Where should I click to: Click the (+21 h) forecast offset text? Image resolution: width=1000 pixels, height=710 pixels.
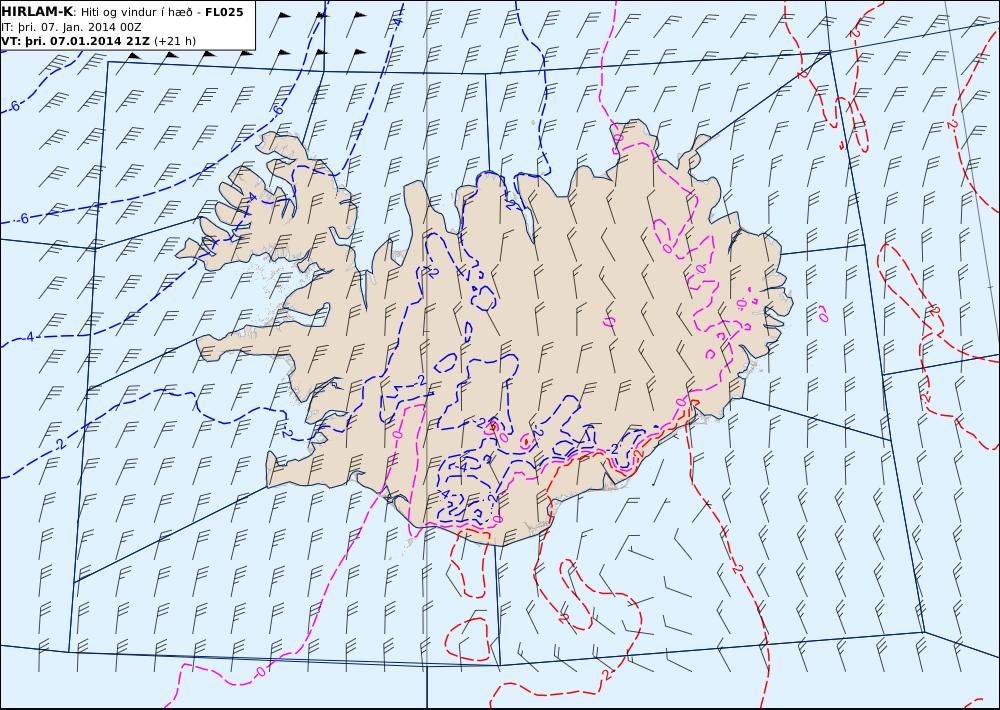click(175, 41)
